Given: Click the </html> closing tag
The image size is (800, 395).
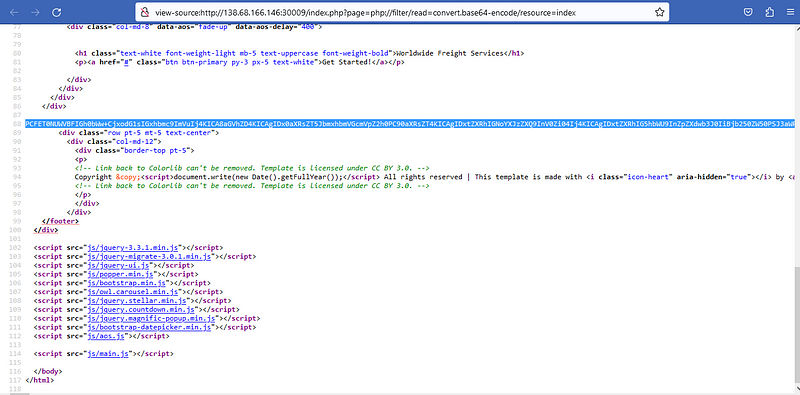Looking at the screenshot, I should click(40, 380).
